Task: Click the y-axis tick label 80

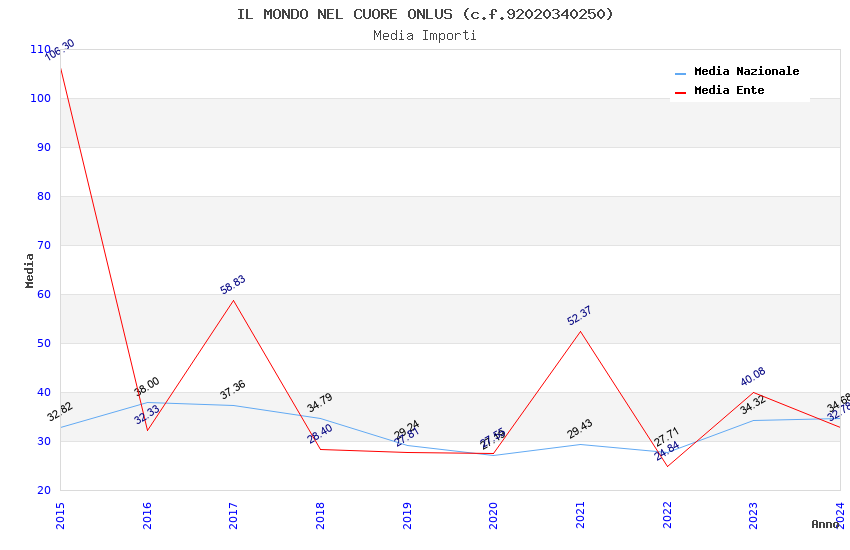Action: [x=44, y=196]
